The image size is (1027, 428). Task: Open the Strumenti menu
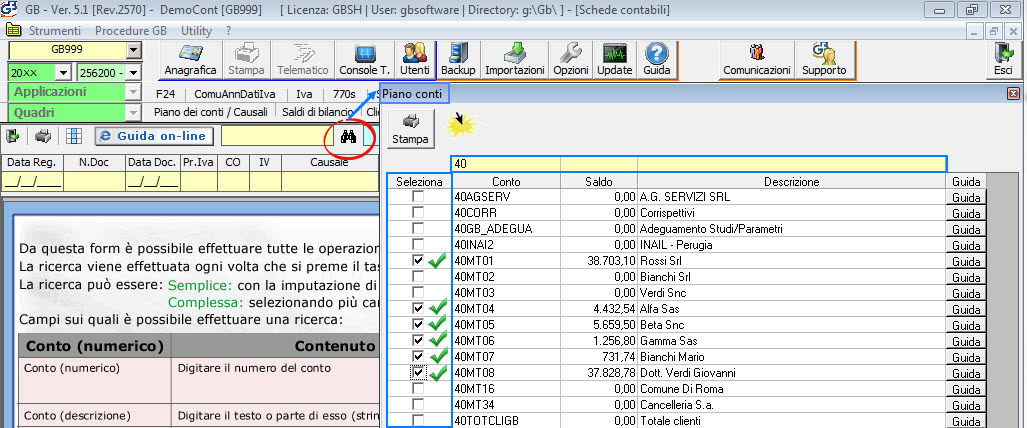pos(55,31)
